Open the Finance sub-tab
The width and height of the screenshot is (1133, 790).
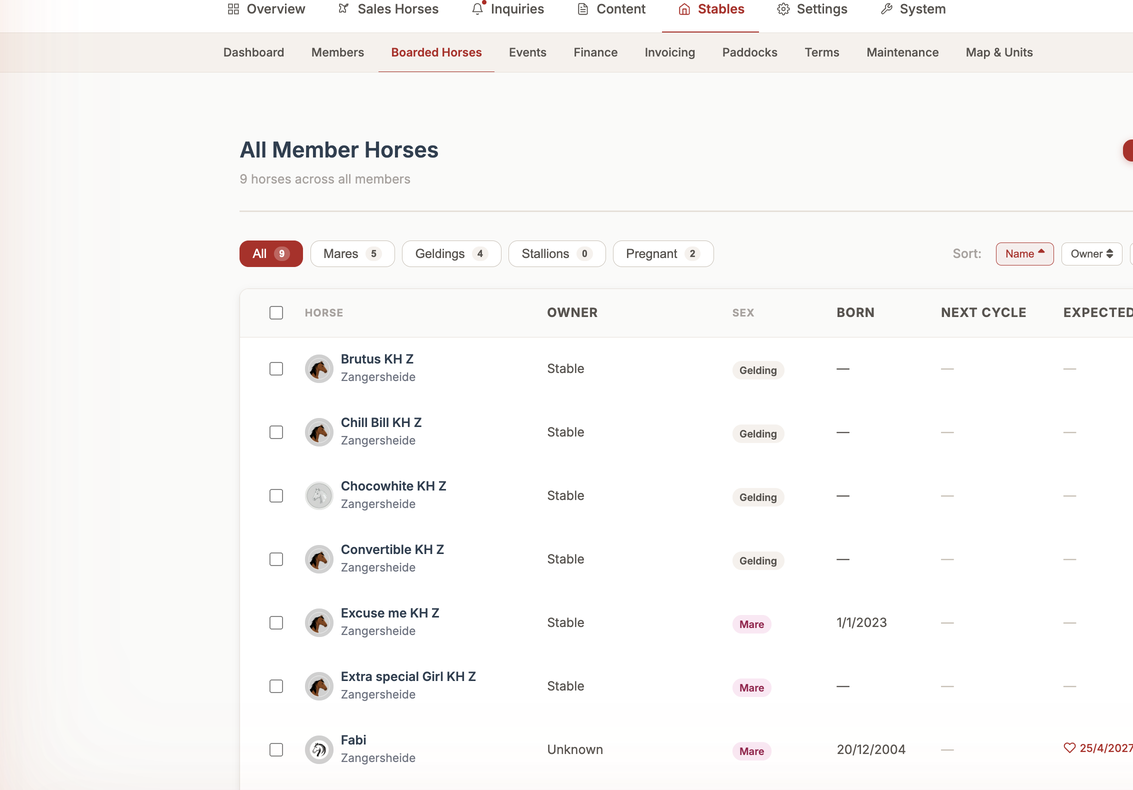click(595, 52)
